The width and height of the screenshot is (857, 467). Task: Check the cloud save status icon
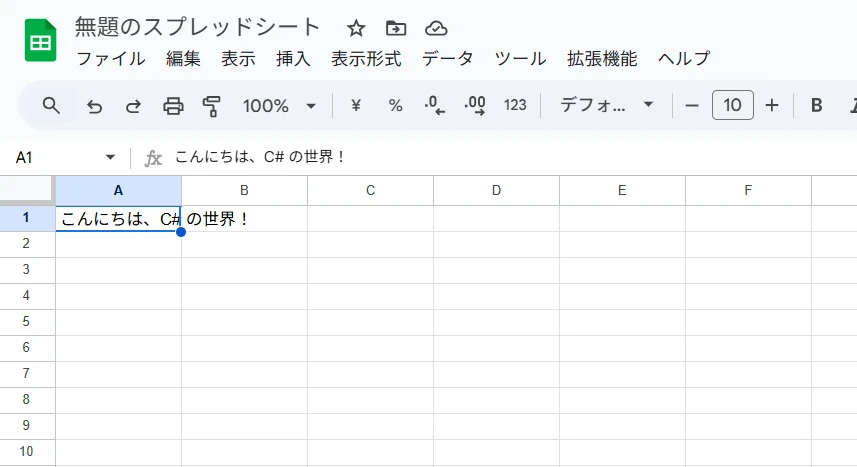pyautogui.click(x=436, y=28)
